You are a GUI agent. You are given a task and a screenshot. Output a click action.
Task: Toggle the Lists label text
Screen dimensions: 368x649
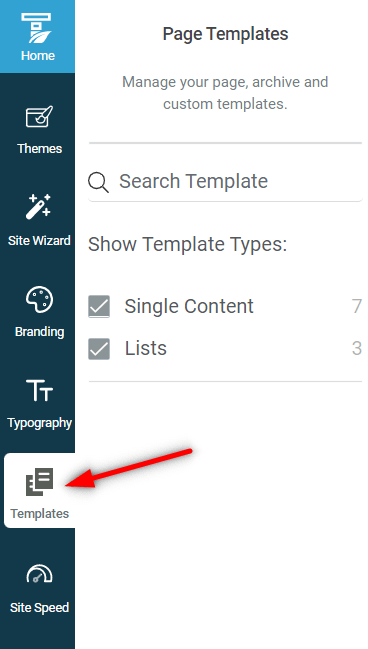[146, 349]
